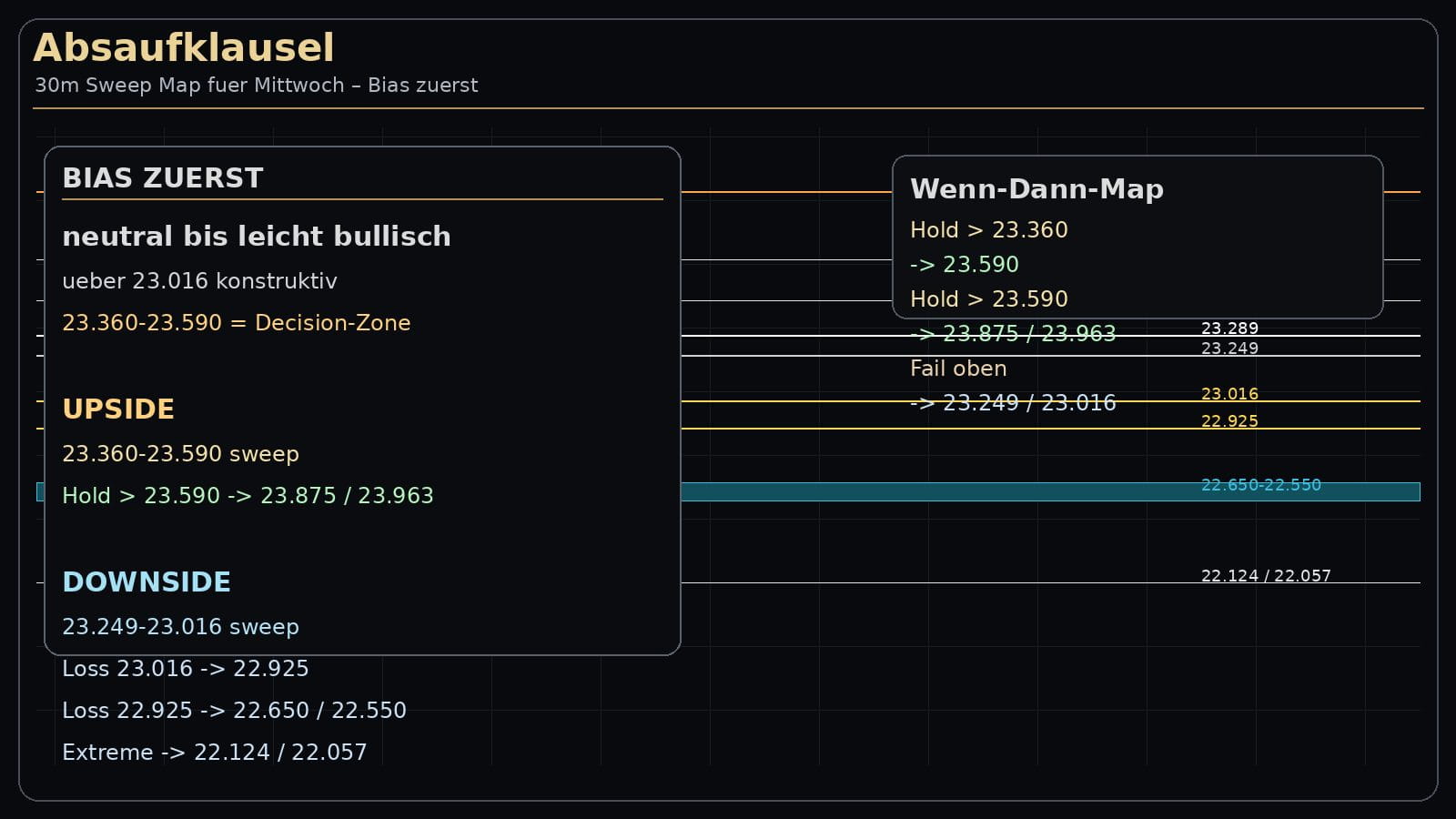The height and width of the screenshot is (819, 1456).
Task: Select the Decision-Zone line in bias panel
Action: point(236,323)
